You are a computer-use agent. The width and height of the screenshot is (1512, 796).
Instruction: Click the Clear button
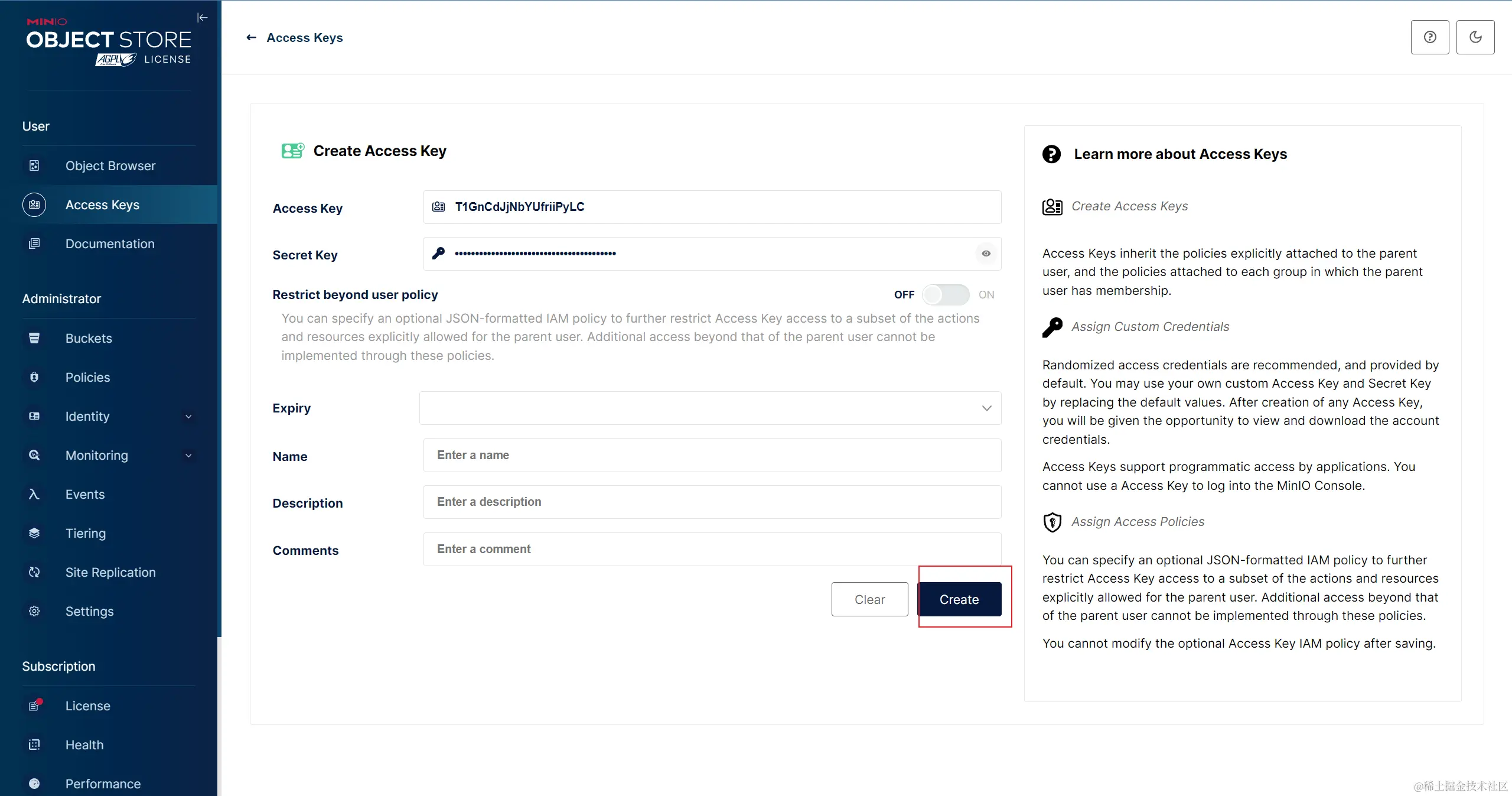869,599
